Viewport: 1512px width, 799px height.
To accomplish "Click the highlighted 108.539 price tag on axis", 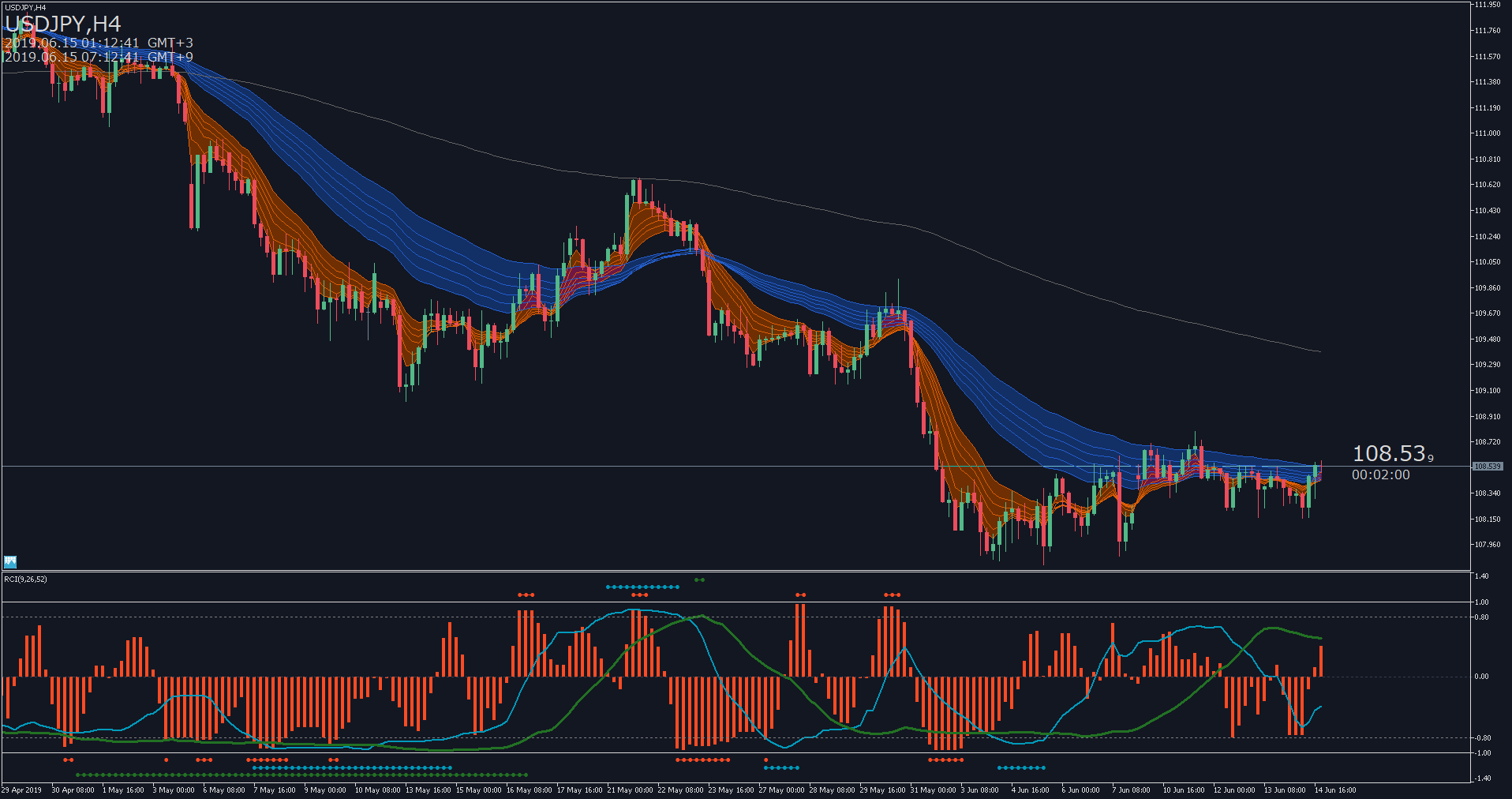I will [x=1488, y=467].
